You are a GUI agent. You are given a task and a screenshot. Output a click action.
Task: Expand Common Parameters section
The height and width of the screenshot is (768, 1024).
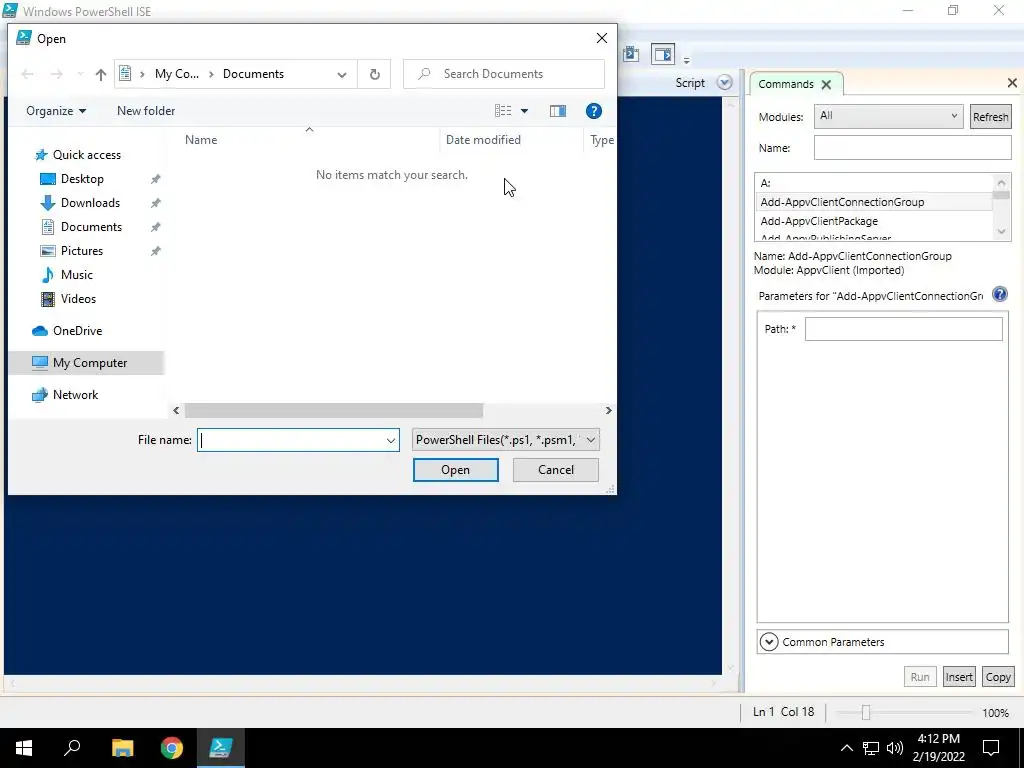(x=769, y=642)
